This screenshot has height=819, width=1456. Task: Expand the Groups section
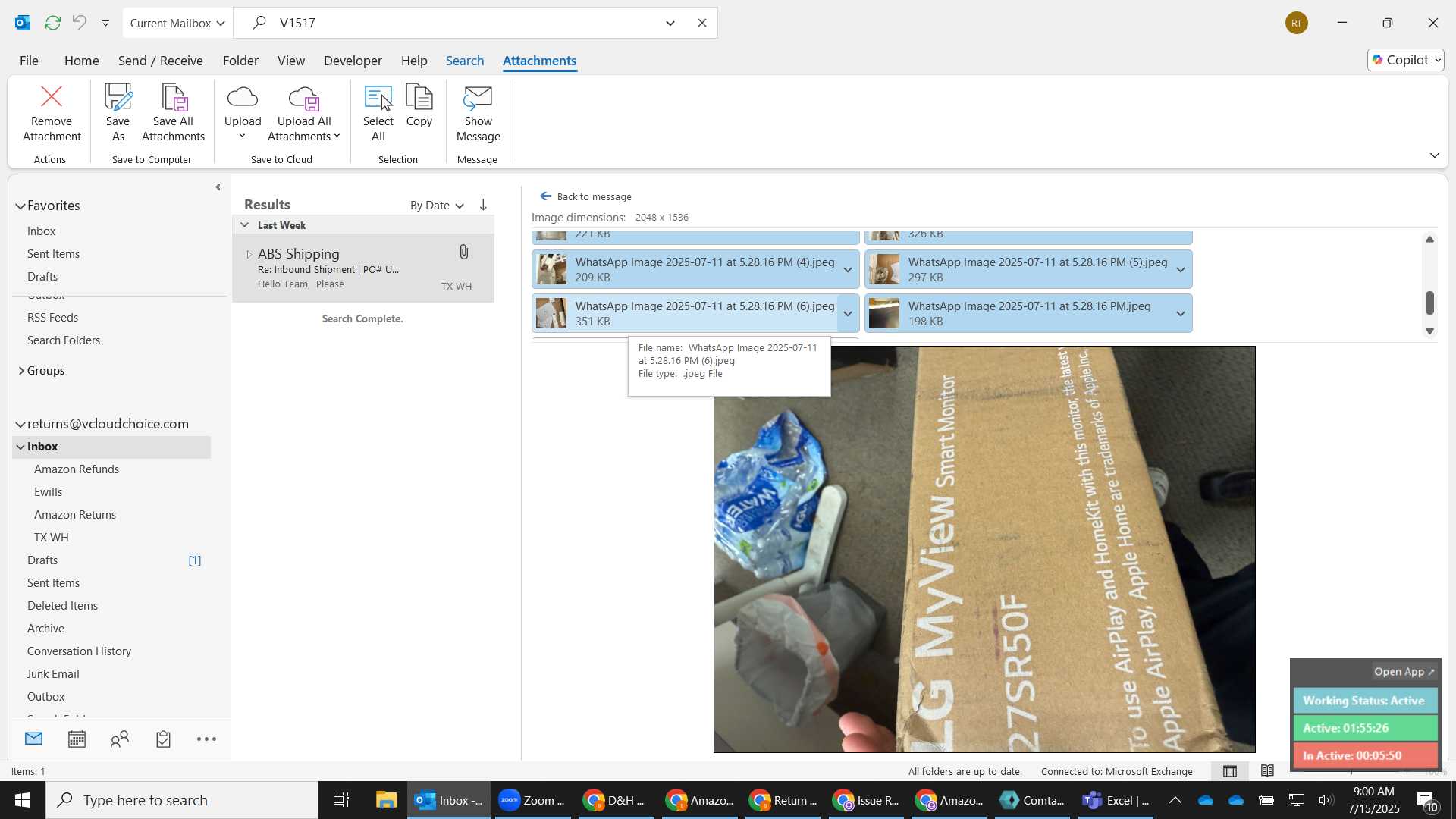click(20, 371)
